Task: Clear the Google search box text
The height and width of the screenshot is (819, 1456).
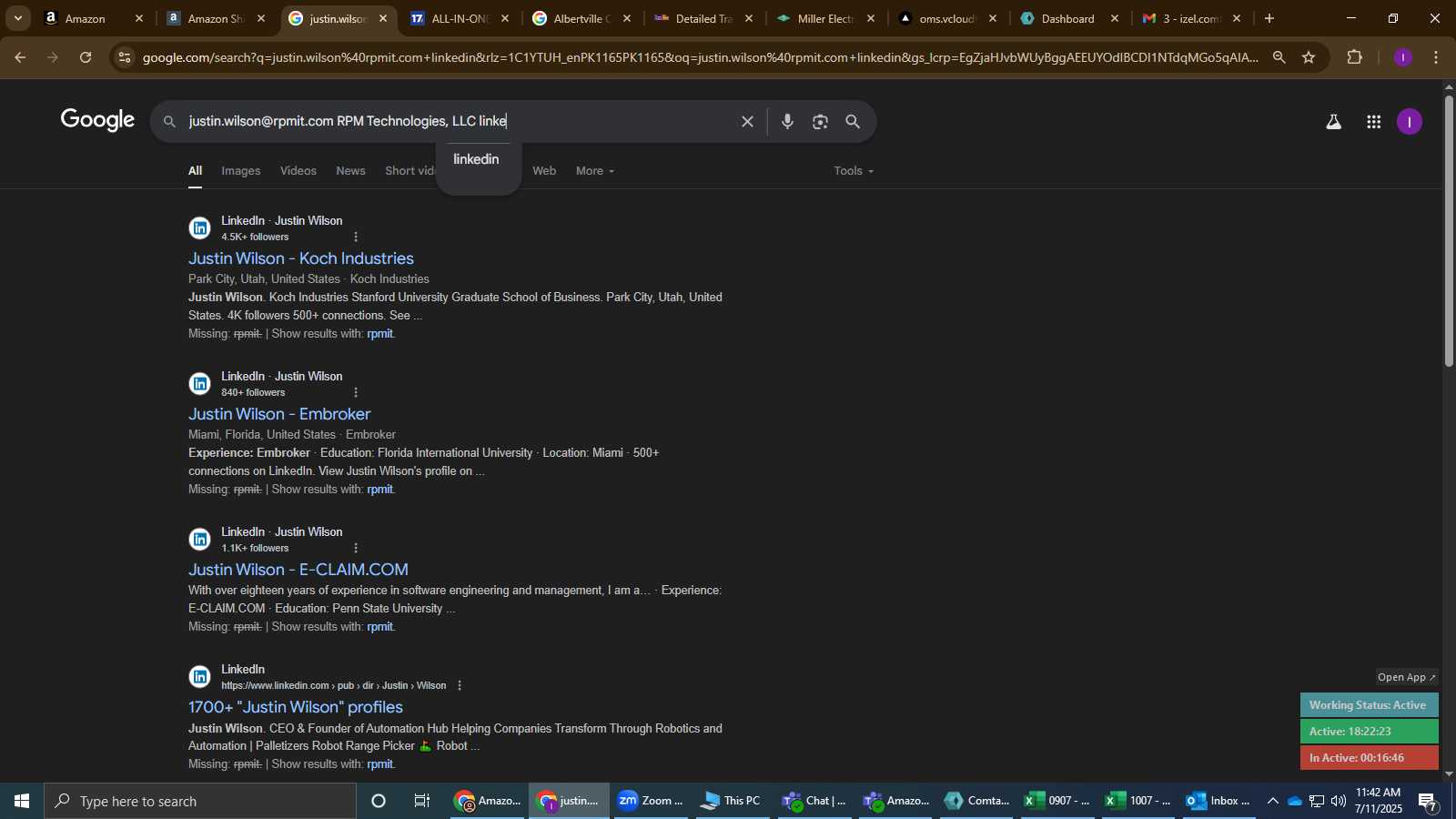Action: point(747,121)
